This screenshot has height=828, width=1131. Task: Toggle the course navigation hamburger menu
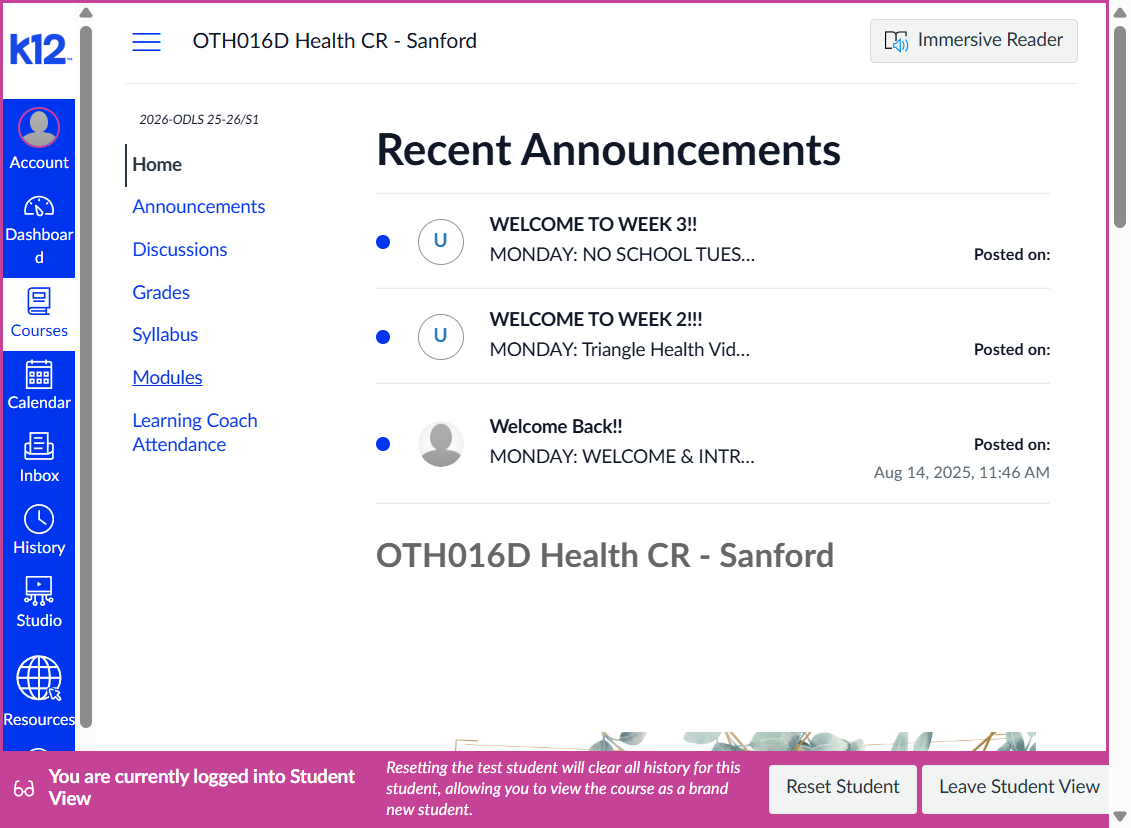pyautogui.click(x=146, y=42)
